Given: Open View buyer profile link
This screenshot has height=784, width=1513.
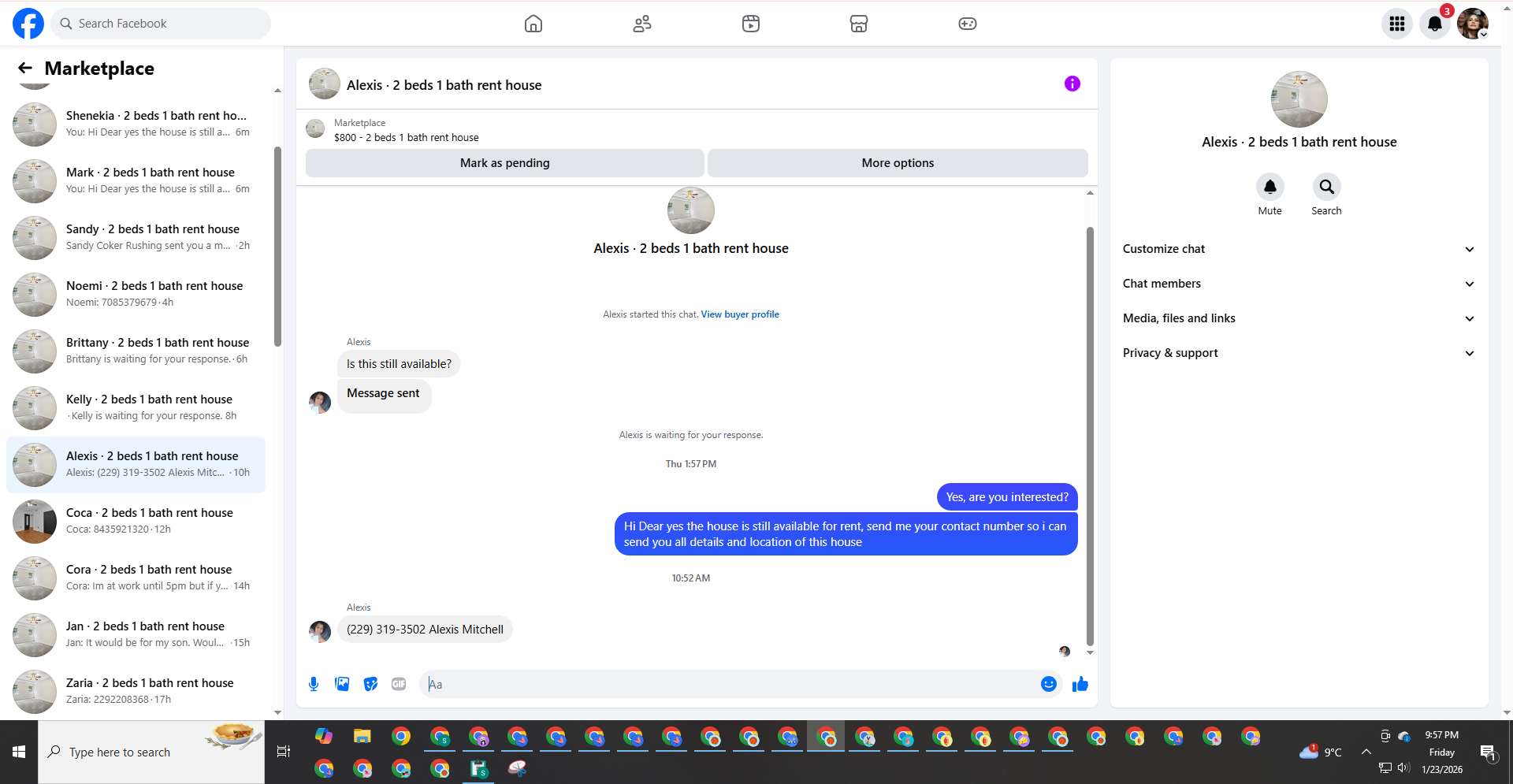Looking at the screenshot, I should [740, 314].
